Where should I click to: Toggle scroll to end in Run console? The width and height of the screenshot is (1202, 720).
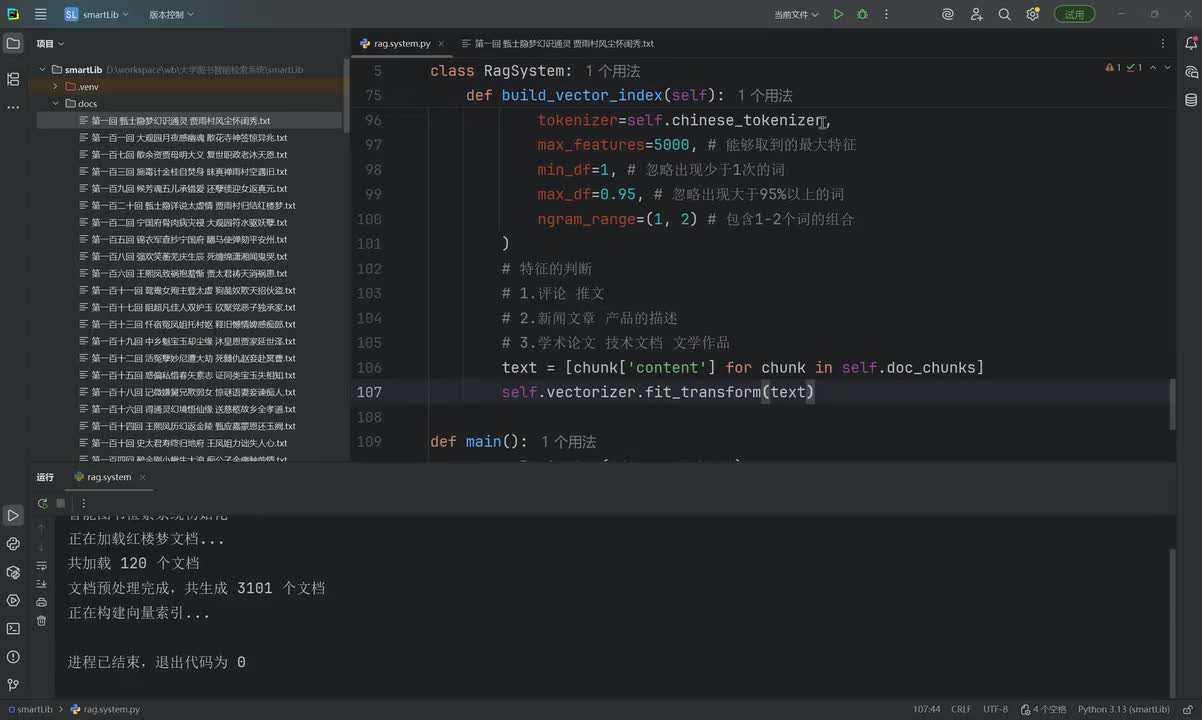41,584
